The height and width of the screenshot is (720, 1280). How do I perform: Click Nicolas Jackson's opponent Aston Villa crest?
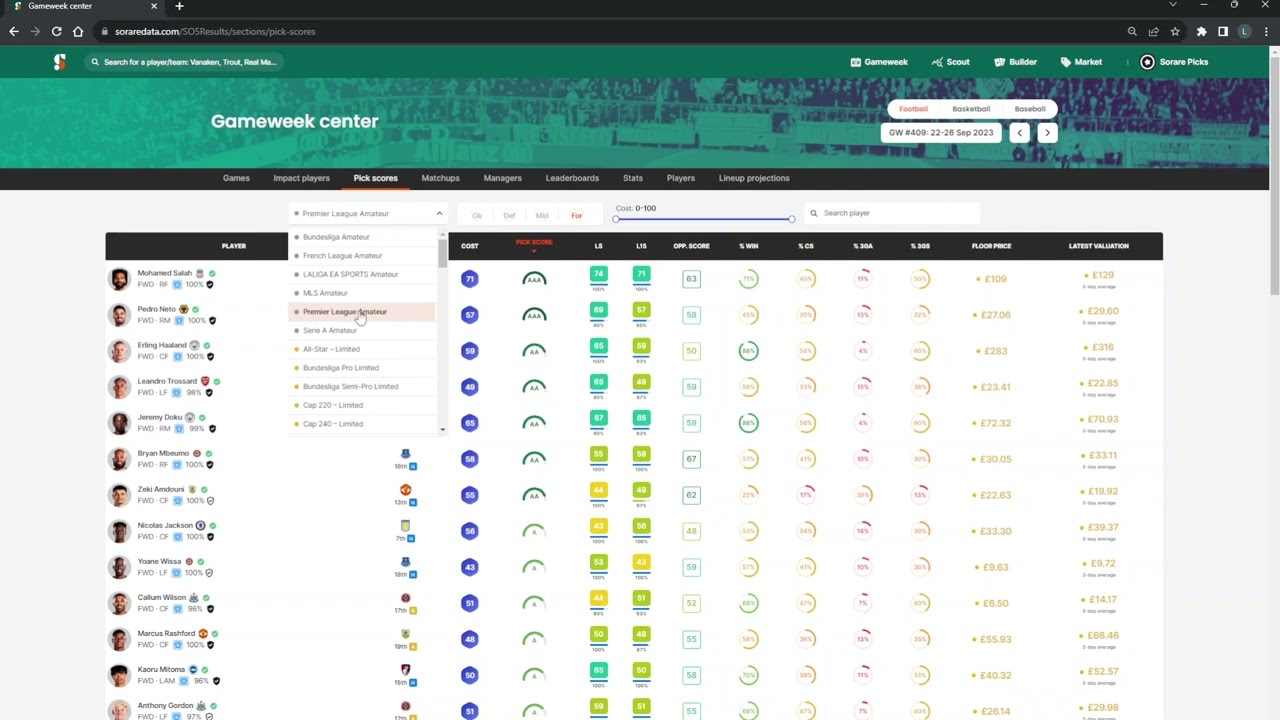click(x=405, y=526)
